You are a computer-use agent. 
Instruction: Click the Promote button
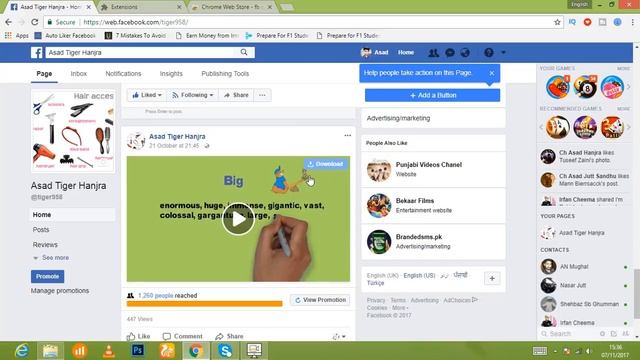(47, 276)
